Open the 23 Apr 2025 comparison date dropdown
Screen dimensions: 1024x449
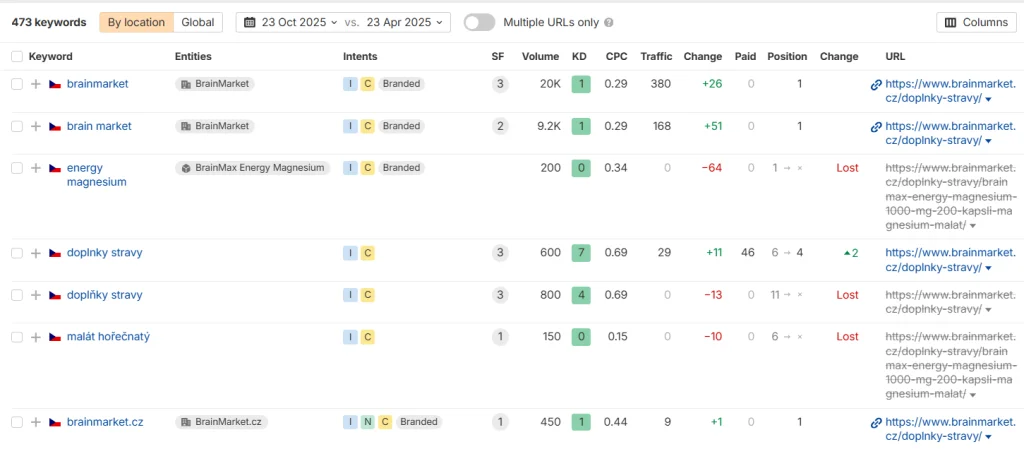pyautogui.click(x=404, y=22)
